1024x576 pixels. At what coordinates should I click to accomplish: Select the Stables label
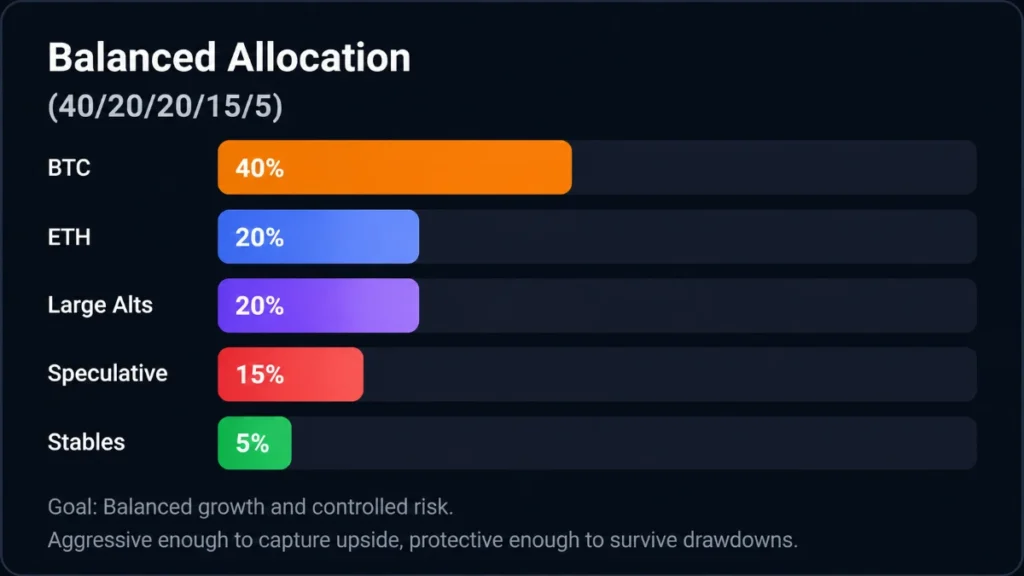point(86,442)
